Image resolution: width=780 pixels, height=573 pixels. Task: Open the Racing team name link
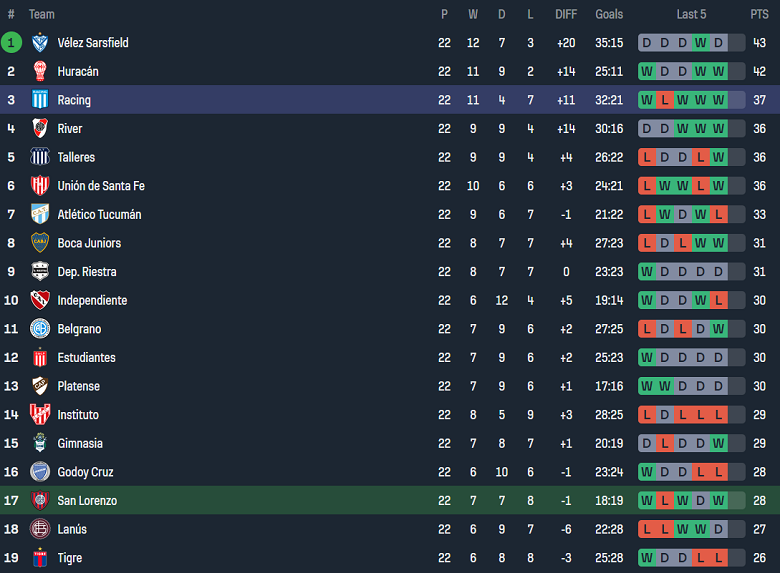[74, 100]
